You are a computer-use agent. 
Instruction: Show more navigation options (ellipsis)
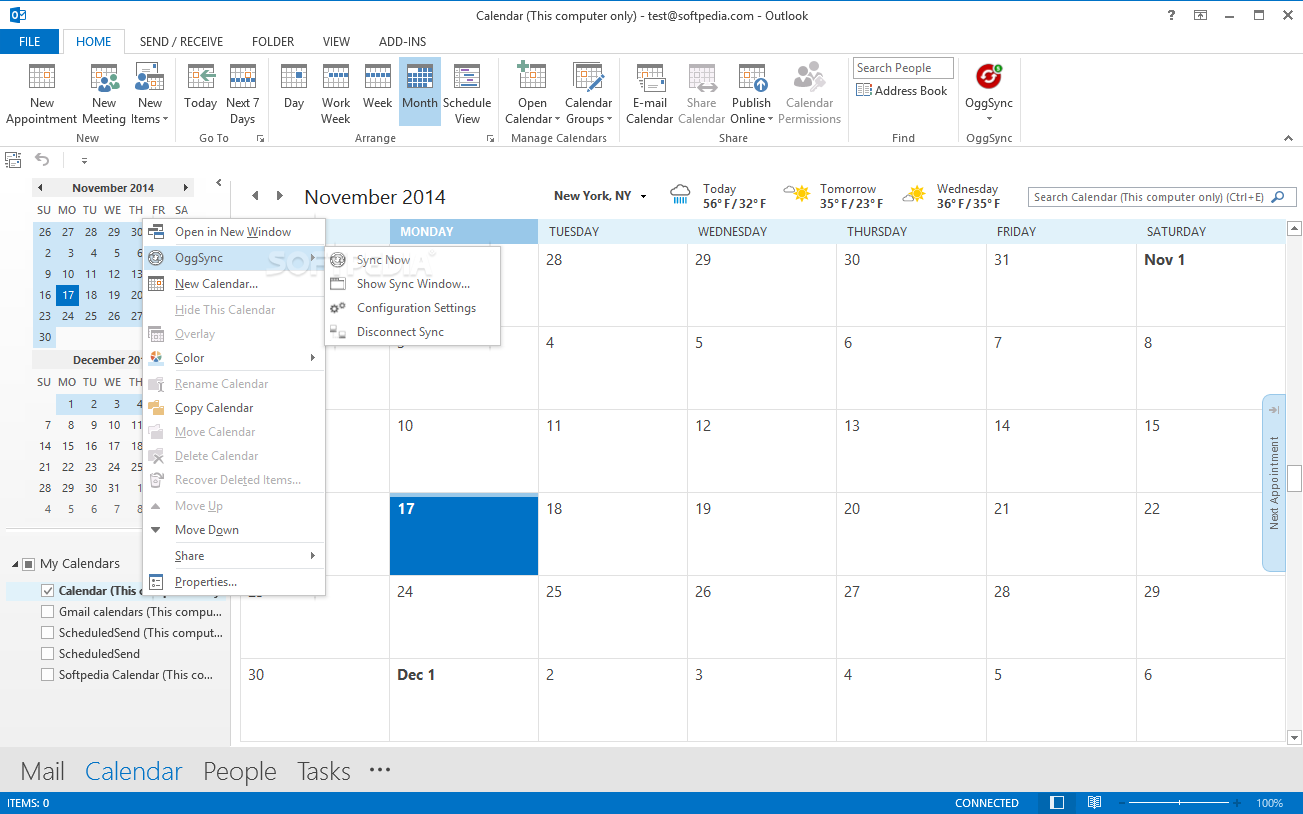pyautogui.click(x=380, y=770)
